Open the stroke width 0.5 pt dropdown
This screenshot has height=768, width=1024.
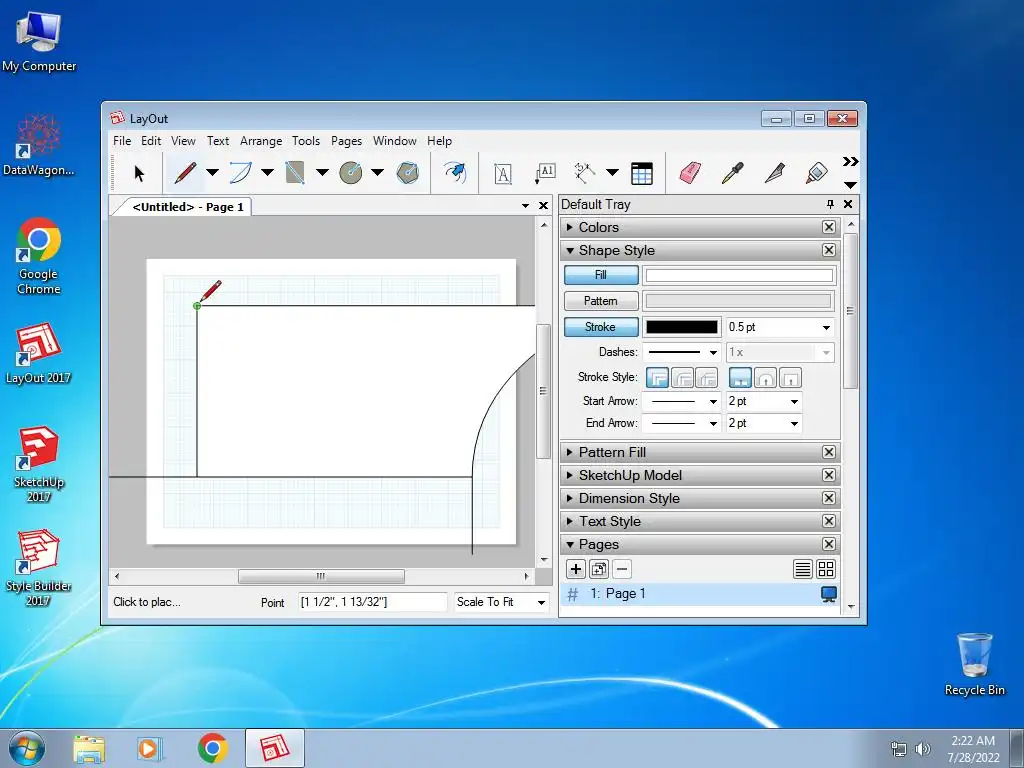(x=826, y=327)
